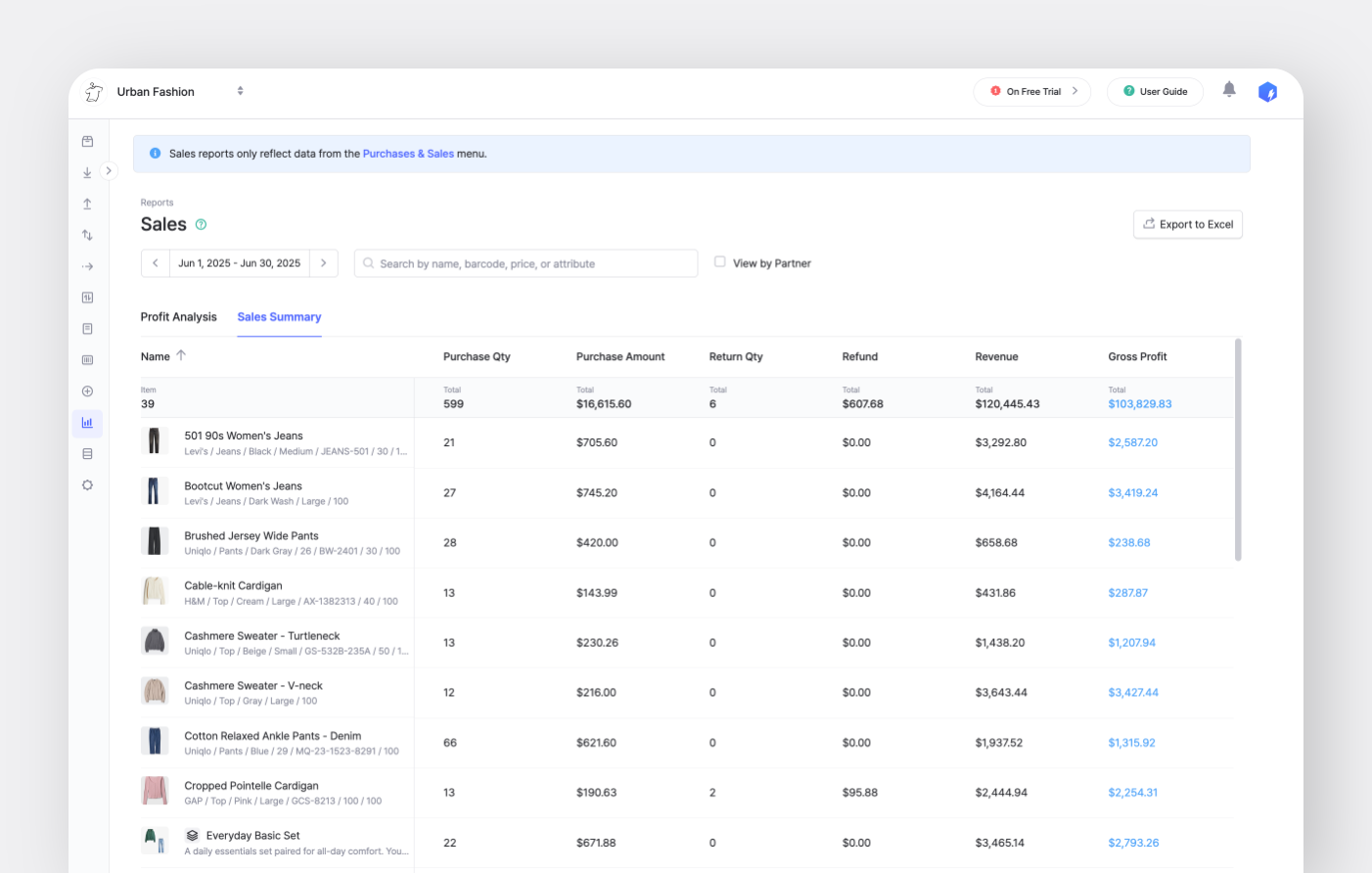Open the stock-in download arrow icon in sidebar

tap(87, 172)
